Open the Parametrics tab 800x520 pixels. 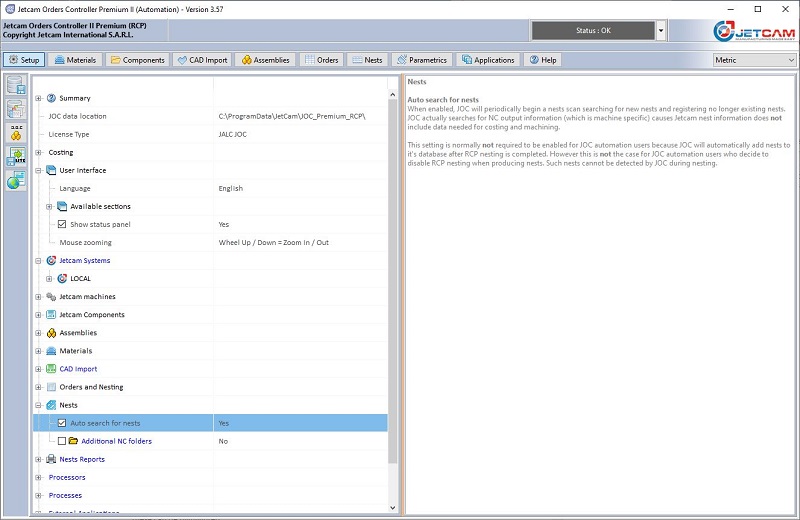pyautogui.click(x=421, y=60)
